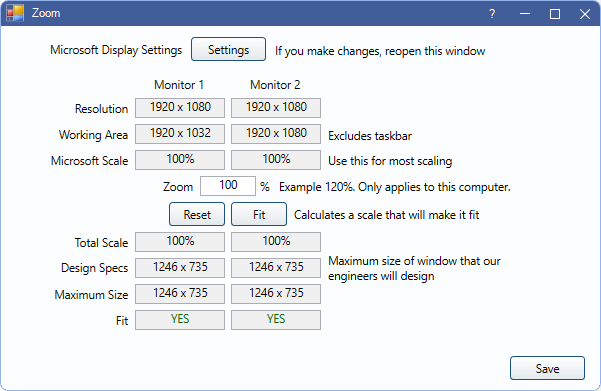
Task: Minimize the Zoom window
Action: click(525, 14)
